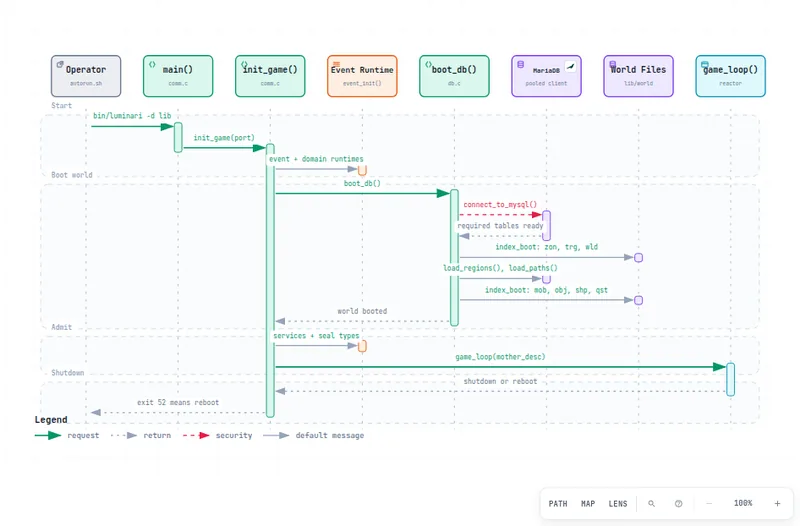Click the 'world booted' return label
800x526 pixels.
tap(362, 311)
